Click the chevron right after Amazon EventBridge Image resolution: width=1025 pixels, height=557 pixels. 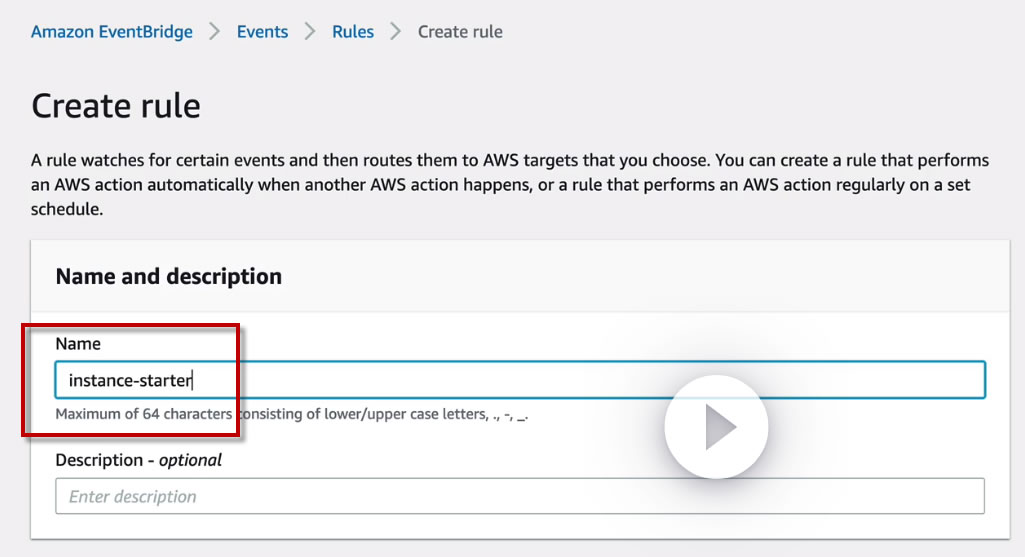point(215,32)
